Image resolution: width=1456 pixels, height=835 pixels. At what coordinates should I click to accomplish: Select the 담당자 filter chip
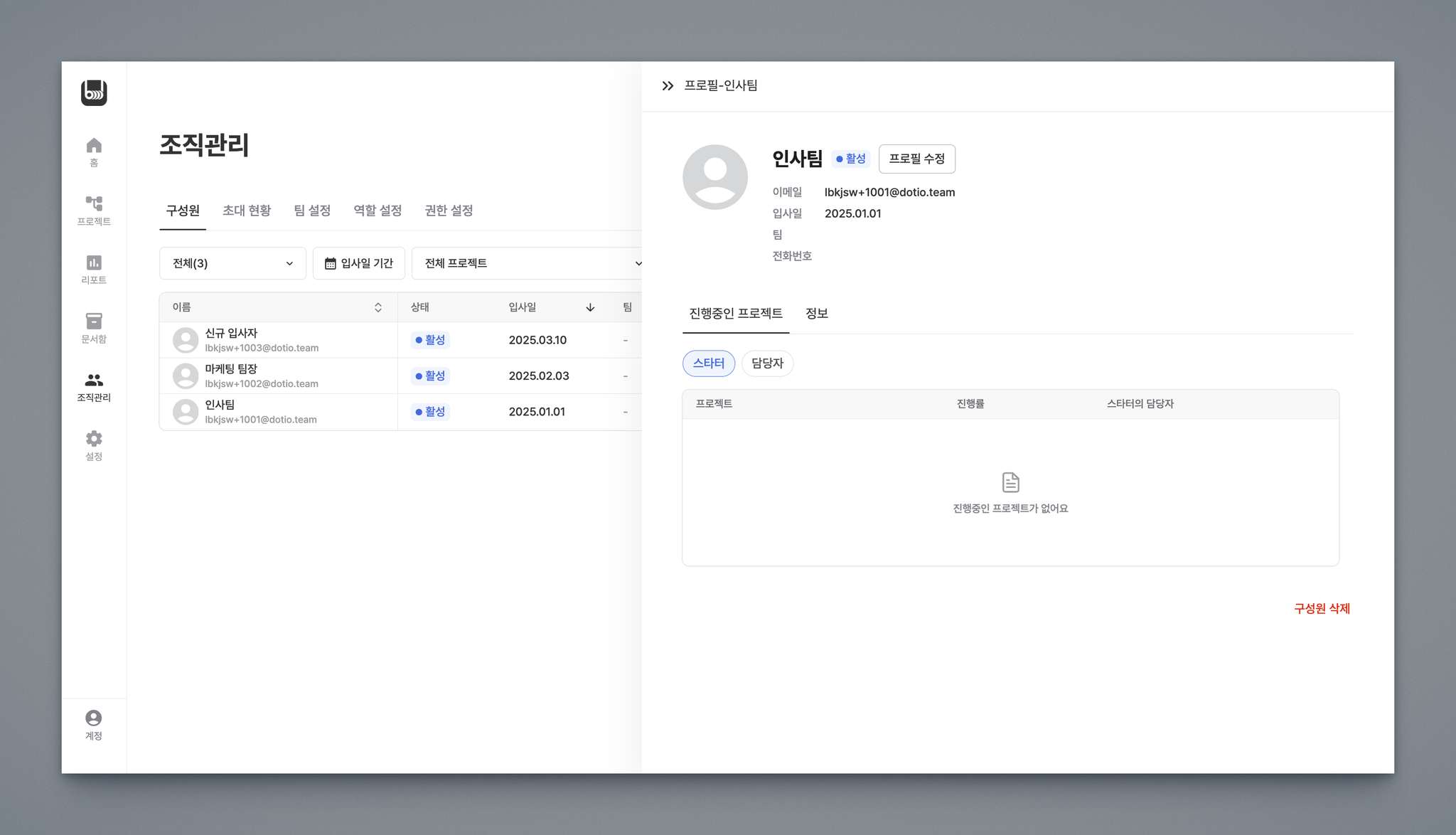767,363
